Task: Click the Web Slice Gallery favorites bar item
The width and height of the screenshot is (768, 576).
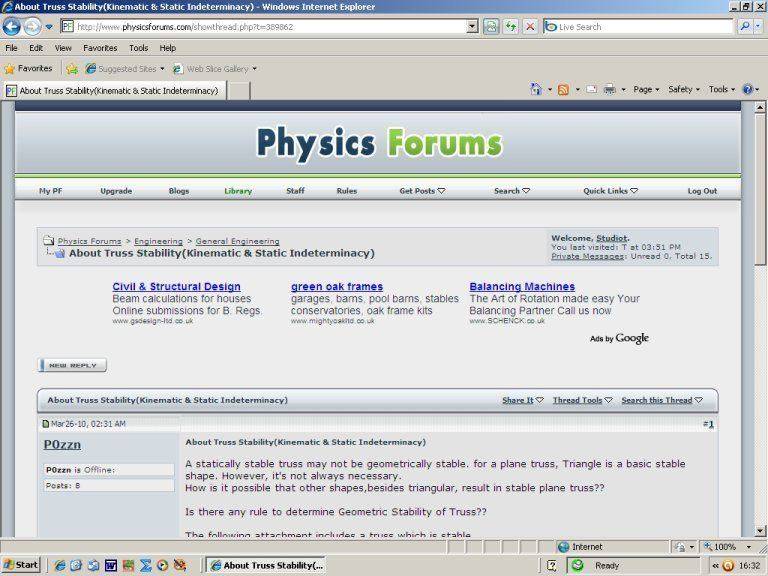Action: [215, 69]
